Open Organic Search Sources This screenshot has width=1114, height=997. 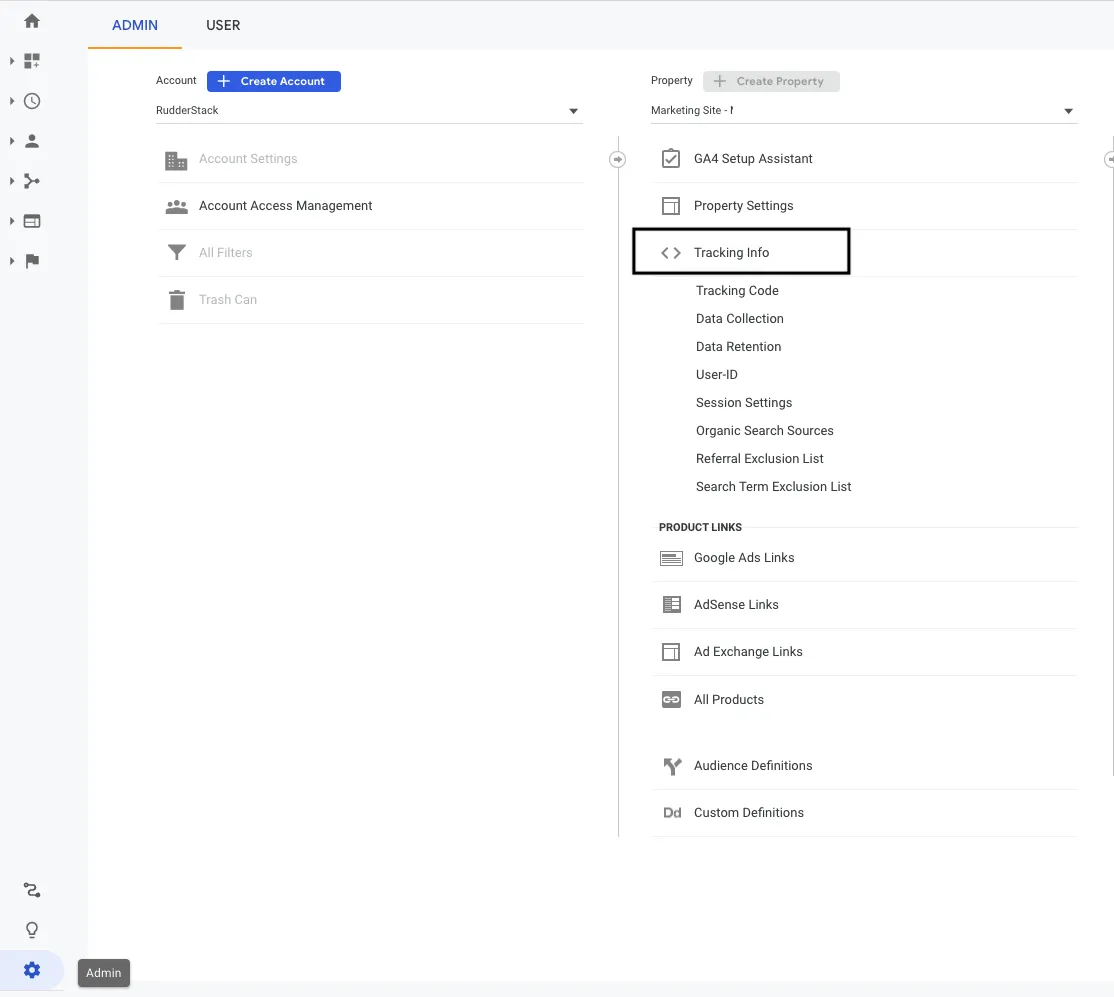click(764, 431)
